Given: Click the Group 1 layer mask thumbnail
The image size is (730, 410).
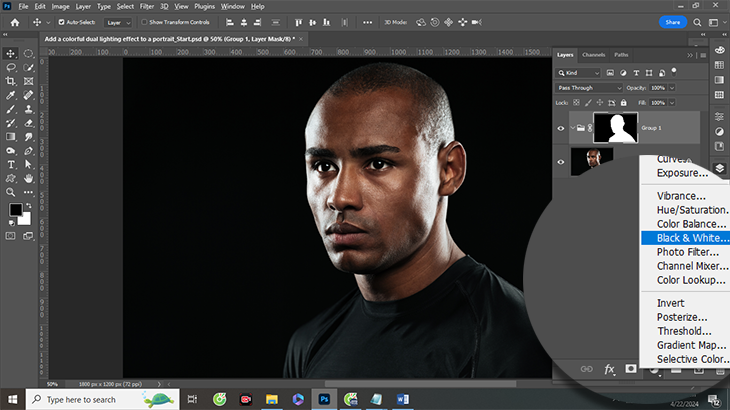Looking at the screenshot, I should coord(615,128).
